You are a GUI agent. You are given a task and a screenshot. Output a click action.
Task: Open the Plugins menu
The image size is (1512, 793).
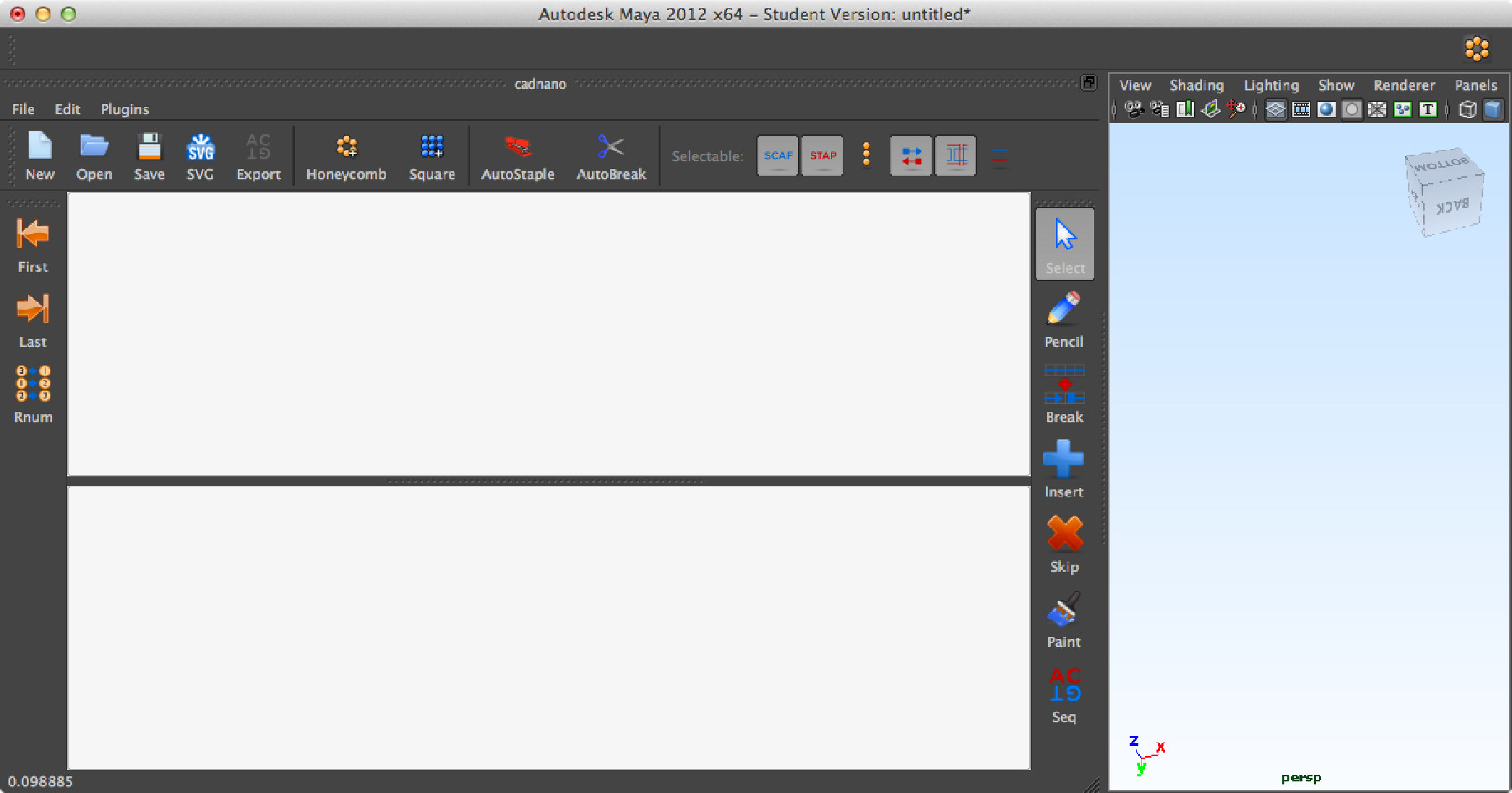coord(124,109)
